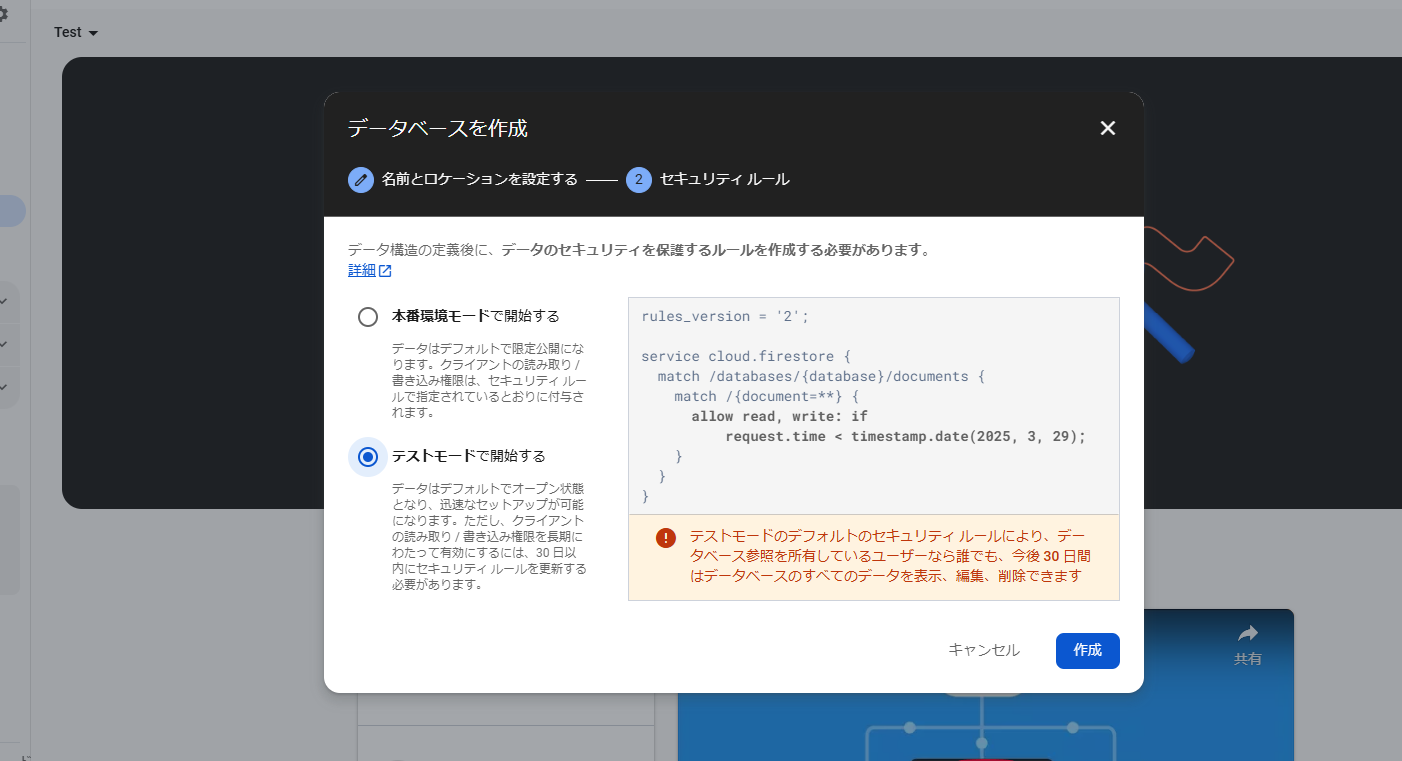Click the pencil icon on the first step
1402x761 pixels.
(x=360, y=180)
